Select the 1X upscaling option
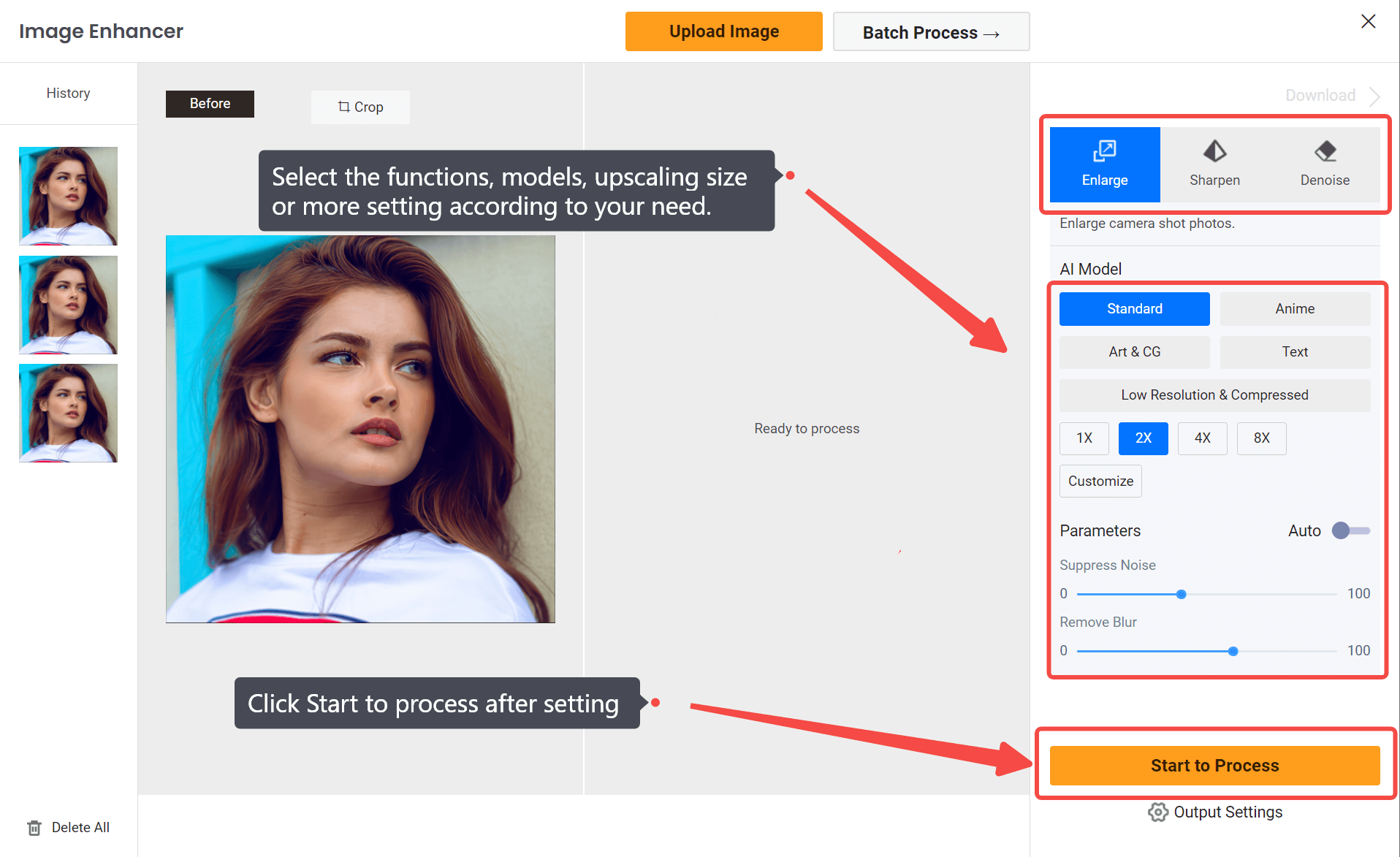 pos(1084,438)
